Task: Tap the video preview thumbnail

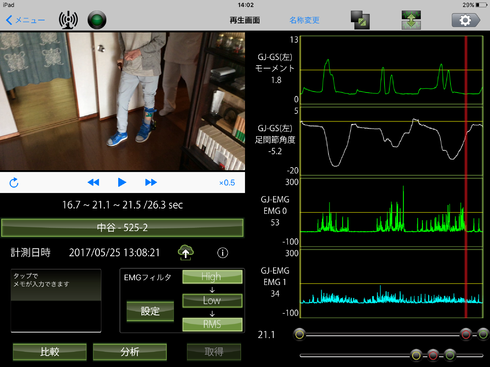Action: (x=122, y=101)
